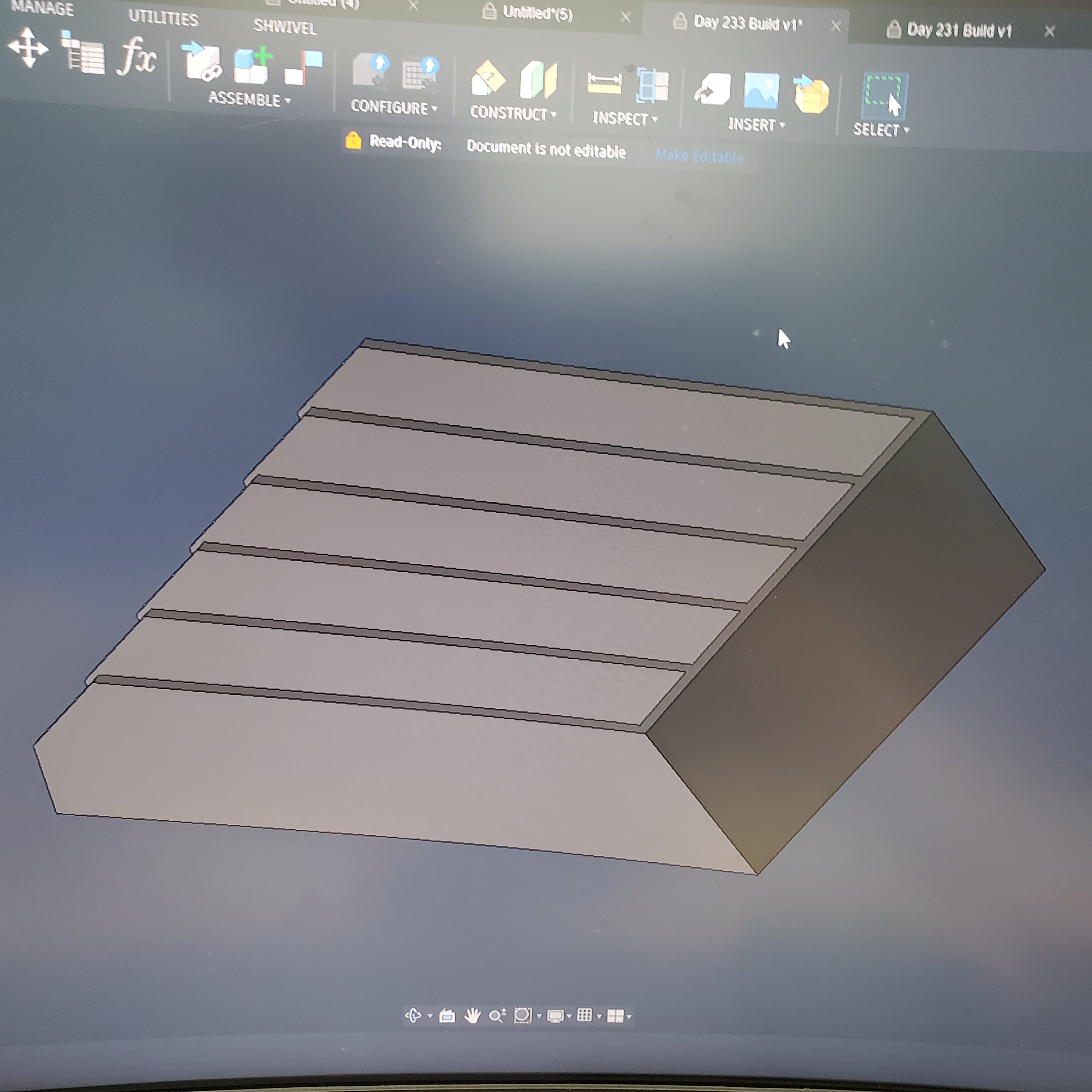
Task: Click the Zoom magnifier icon
Action: 497,1016
